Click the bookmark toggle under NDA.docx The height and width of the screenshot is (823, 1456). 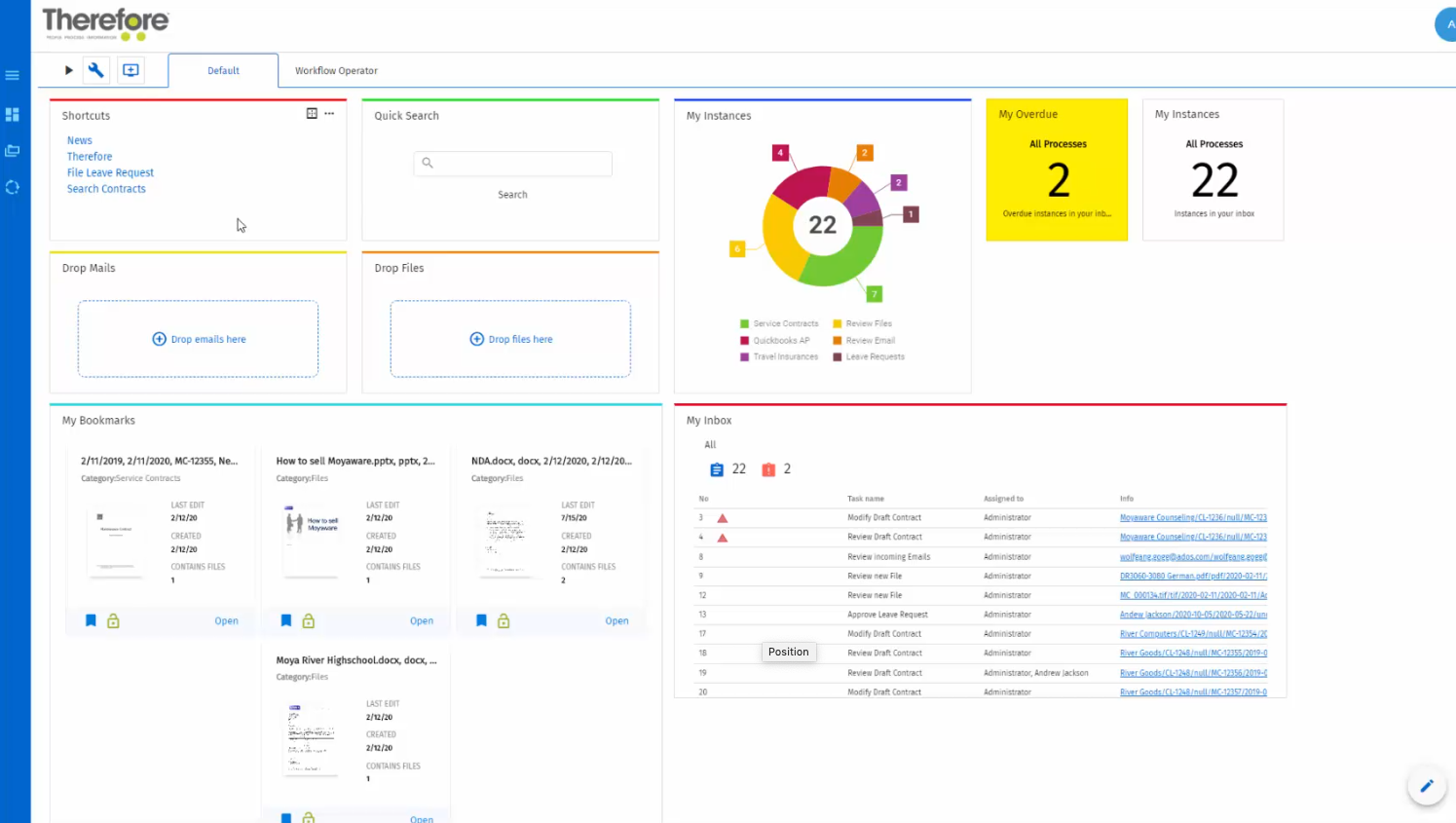click(481, 620)
